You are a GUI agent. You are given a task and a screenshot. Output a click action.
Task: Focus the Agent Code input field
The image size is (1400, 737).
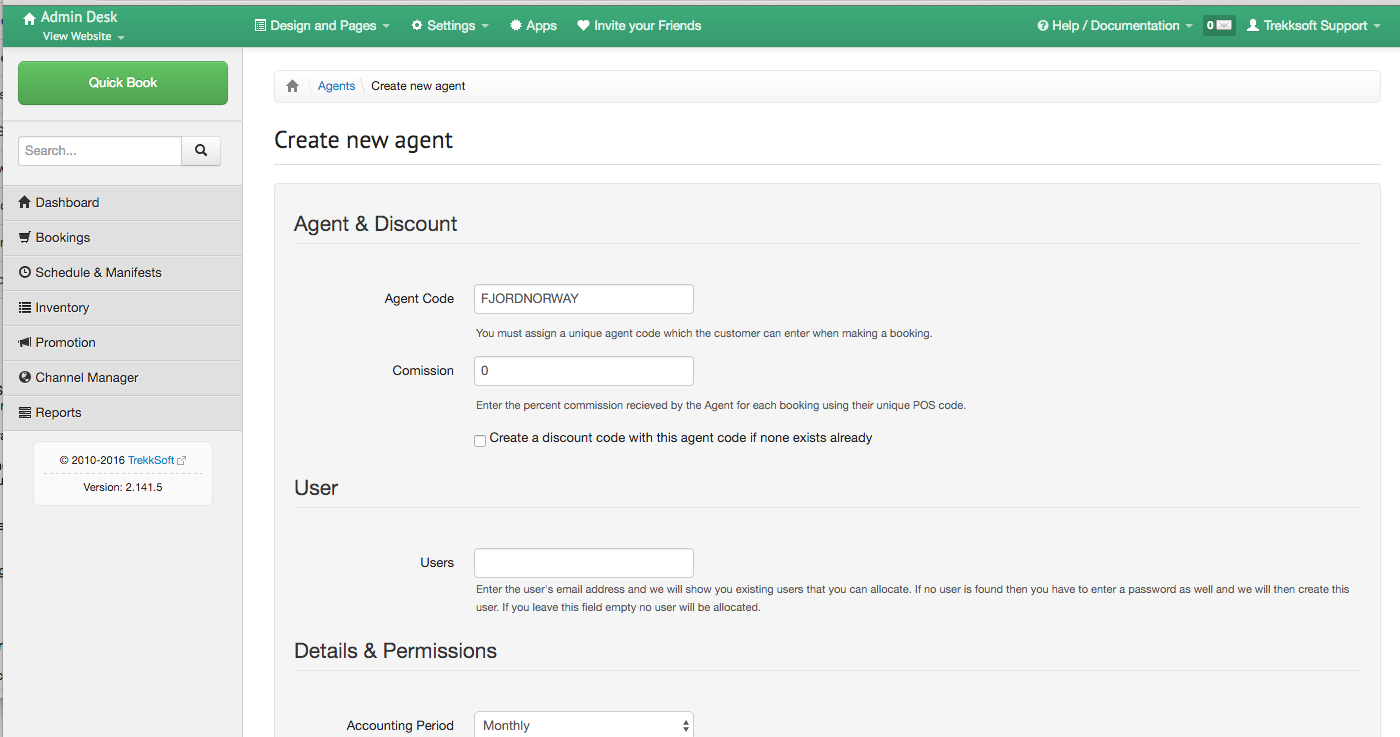click(584, 298)
